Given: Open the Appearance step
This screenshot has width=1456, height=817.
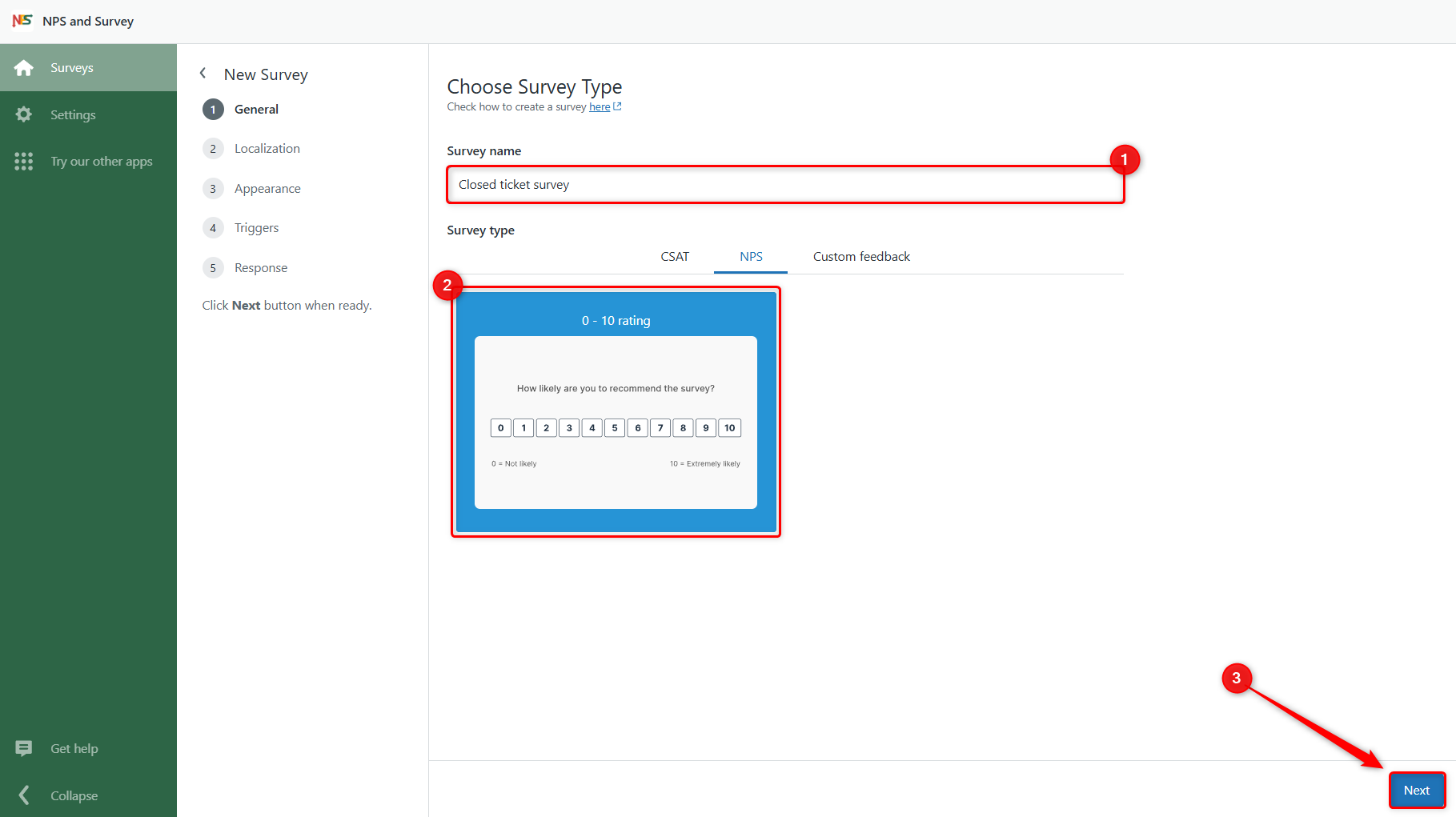Looking at the screenshot, I should pyautogui.click(x=267, y=188).
